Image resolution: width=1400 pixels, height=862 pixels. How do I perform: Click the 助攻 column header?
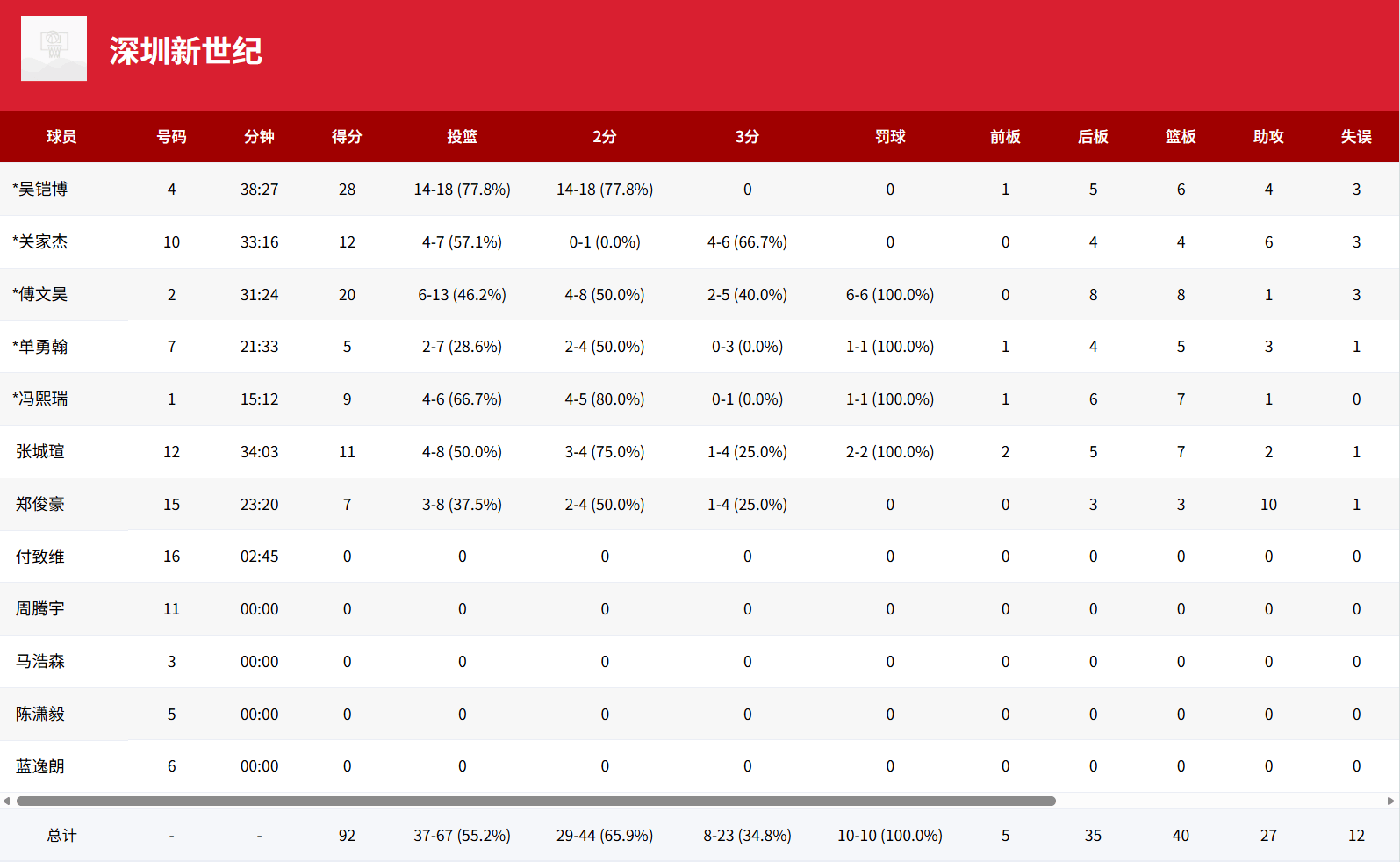[1268, 137]
